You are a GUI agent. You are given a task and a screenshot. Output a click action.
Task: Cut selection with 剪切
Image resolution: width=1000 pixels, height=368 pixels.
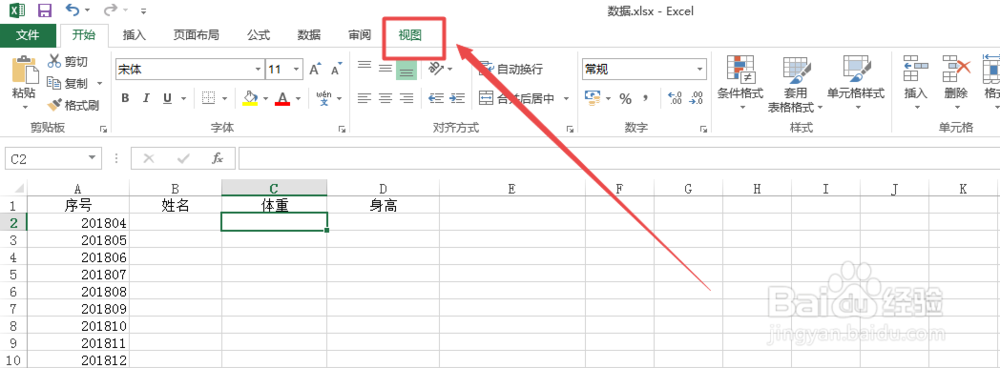click(68, 62)
